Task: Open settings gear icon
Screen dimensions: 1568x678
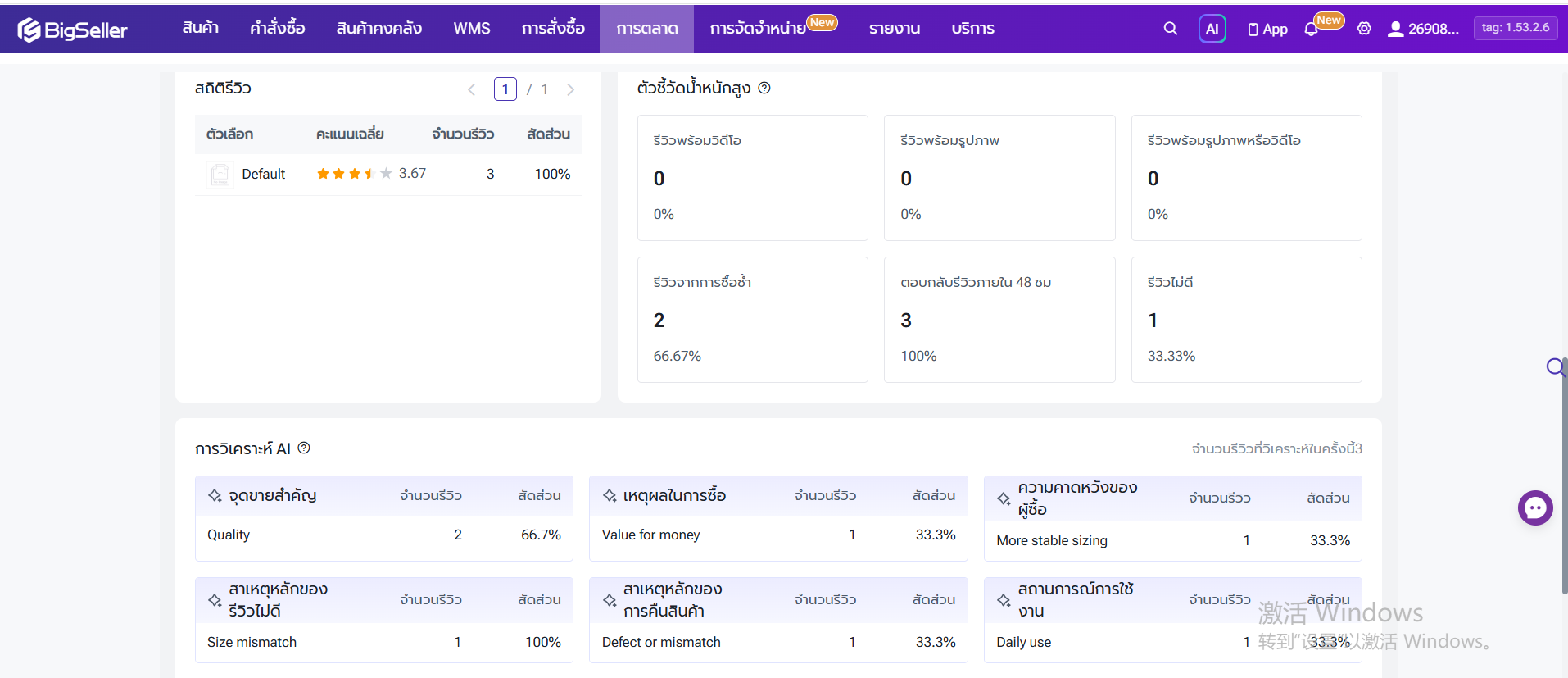Action: [x=1364, y=29]
